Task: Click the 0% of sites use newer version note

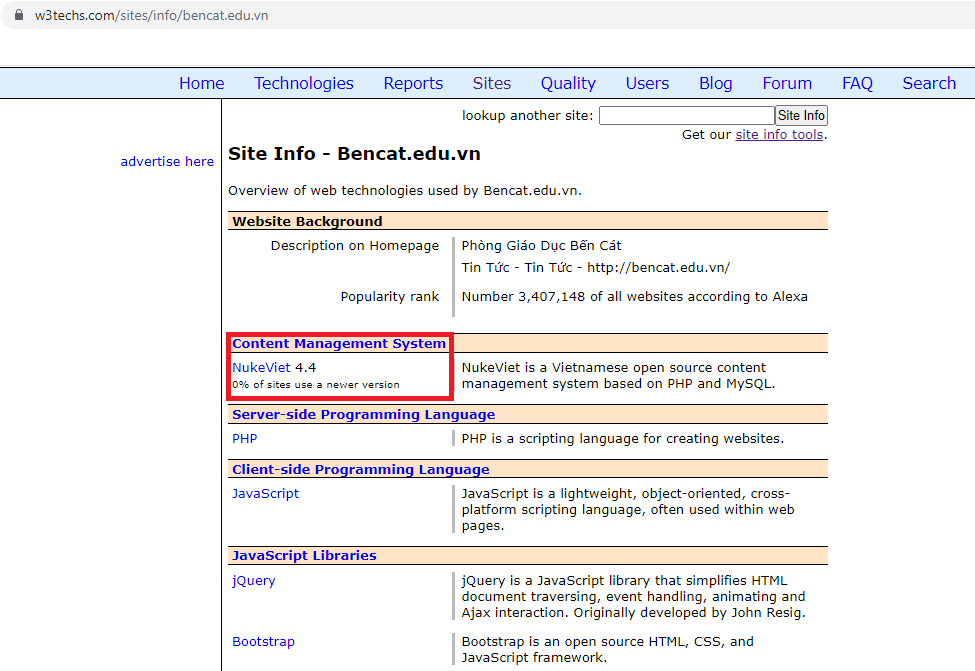Action: [x=316, y=385]
